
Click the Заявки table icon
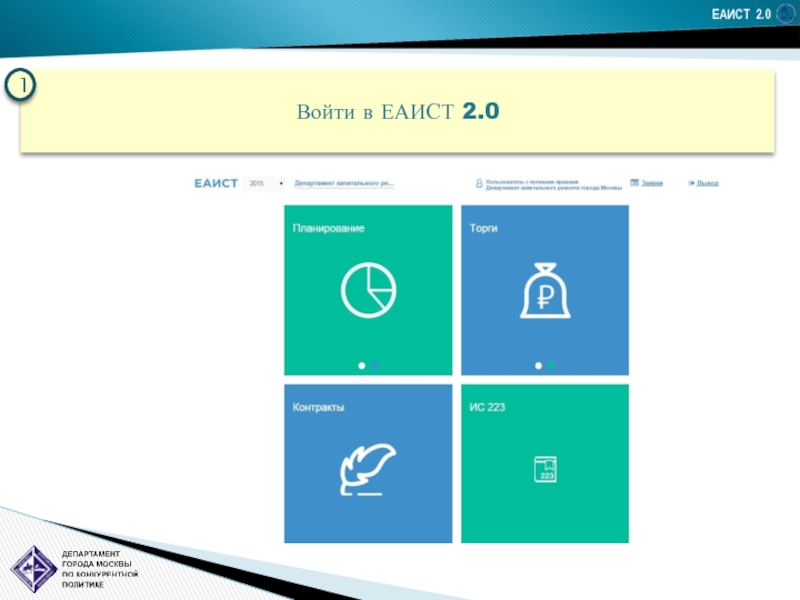(634, 182)
